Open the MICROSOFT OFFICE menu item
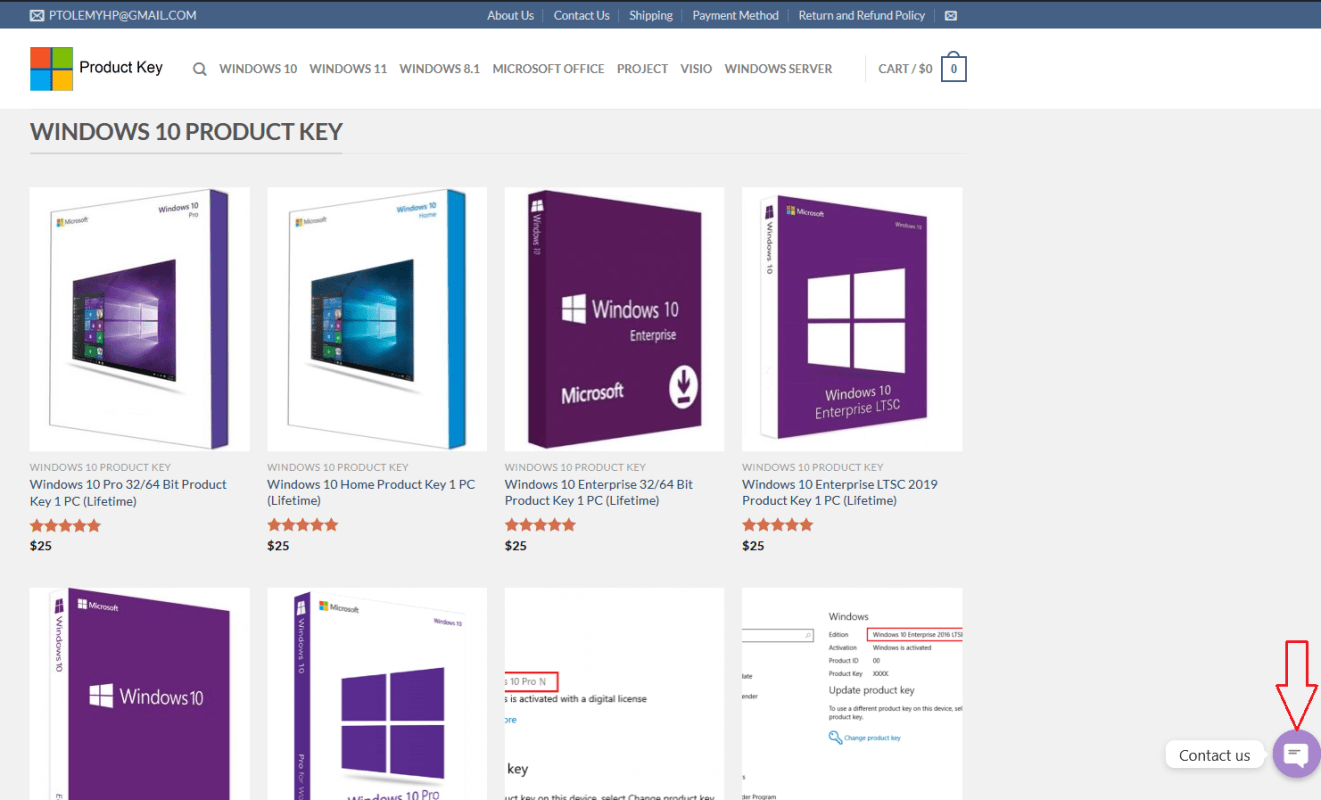Screen dimensions: 1321x800 coord(548,69)
